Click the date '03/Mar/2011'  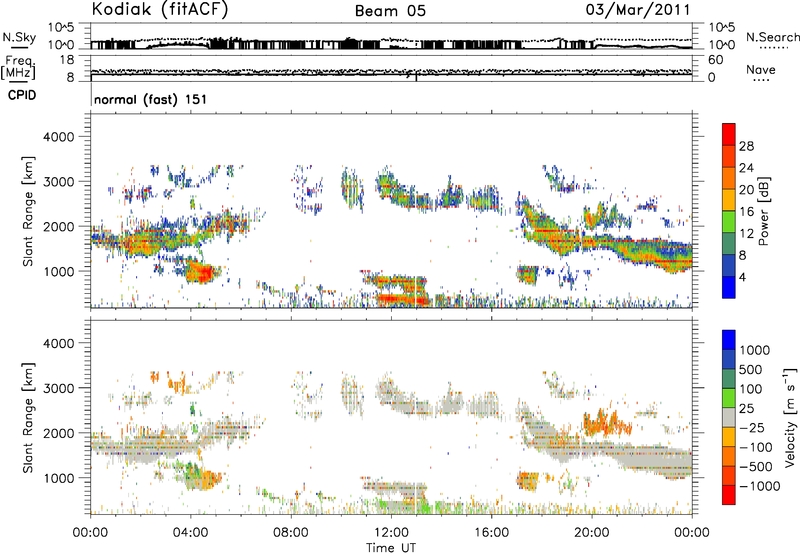tap(638, 10)
